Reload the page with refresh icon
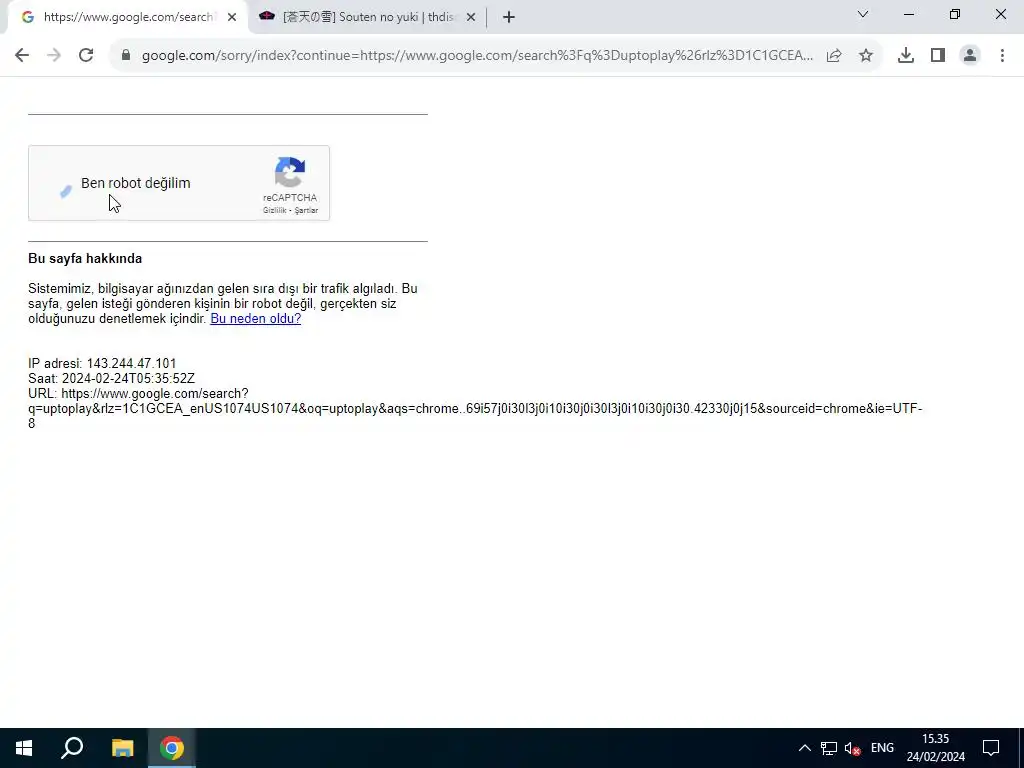1024x768 pixels. 86,56
